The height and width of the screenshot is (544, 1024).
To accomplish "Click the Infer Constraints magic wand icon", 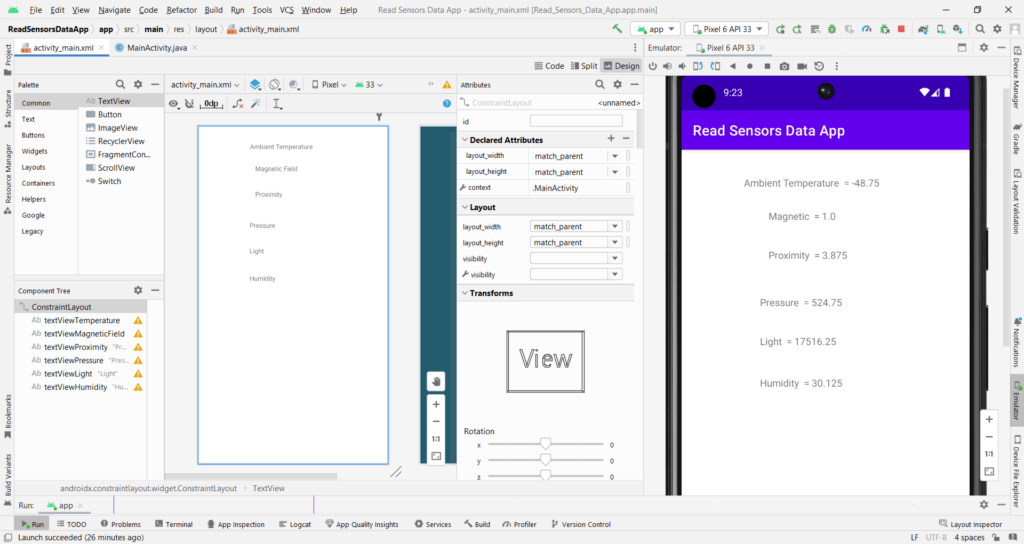I will (256, 103).
